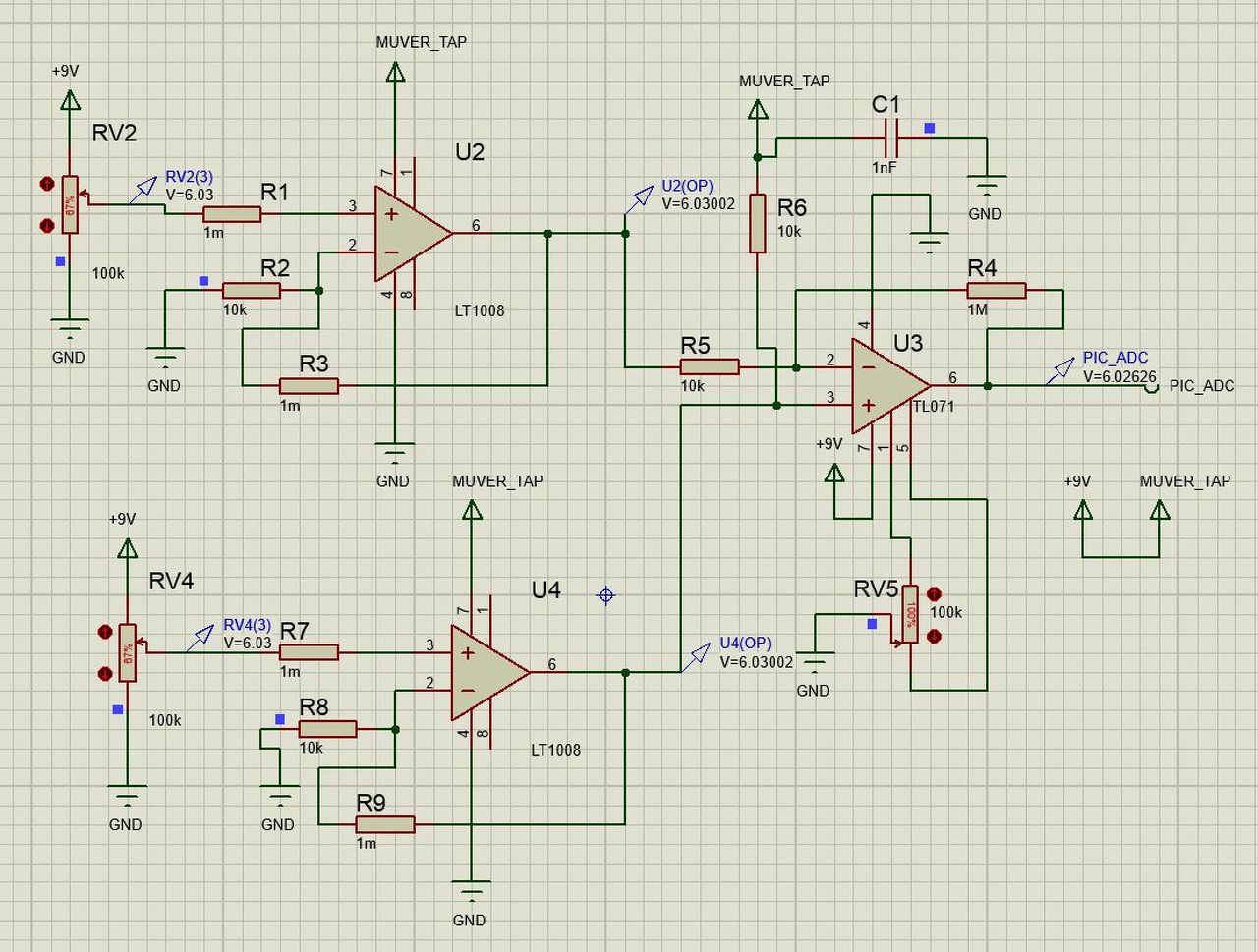This screenshot has width=1258, height=952.
Task: Click RV5 potentiometer upper red adjust button
Action: [x=934, y=594]
